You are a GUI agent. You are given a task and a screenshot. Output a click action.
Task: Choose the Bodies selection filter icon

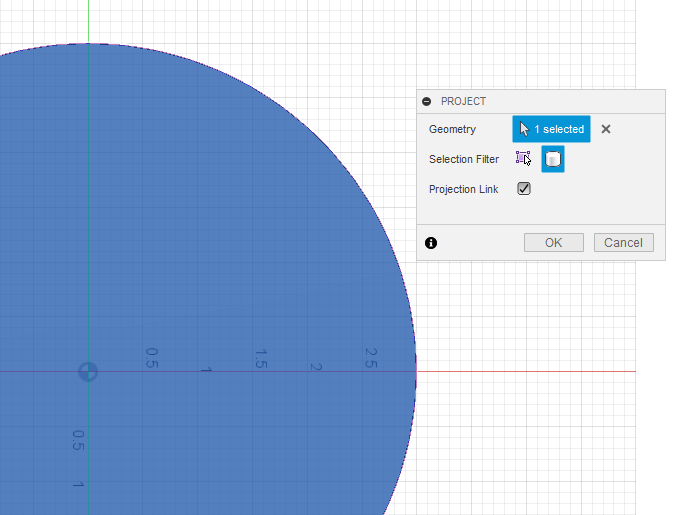553,159
